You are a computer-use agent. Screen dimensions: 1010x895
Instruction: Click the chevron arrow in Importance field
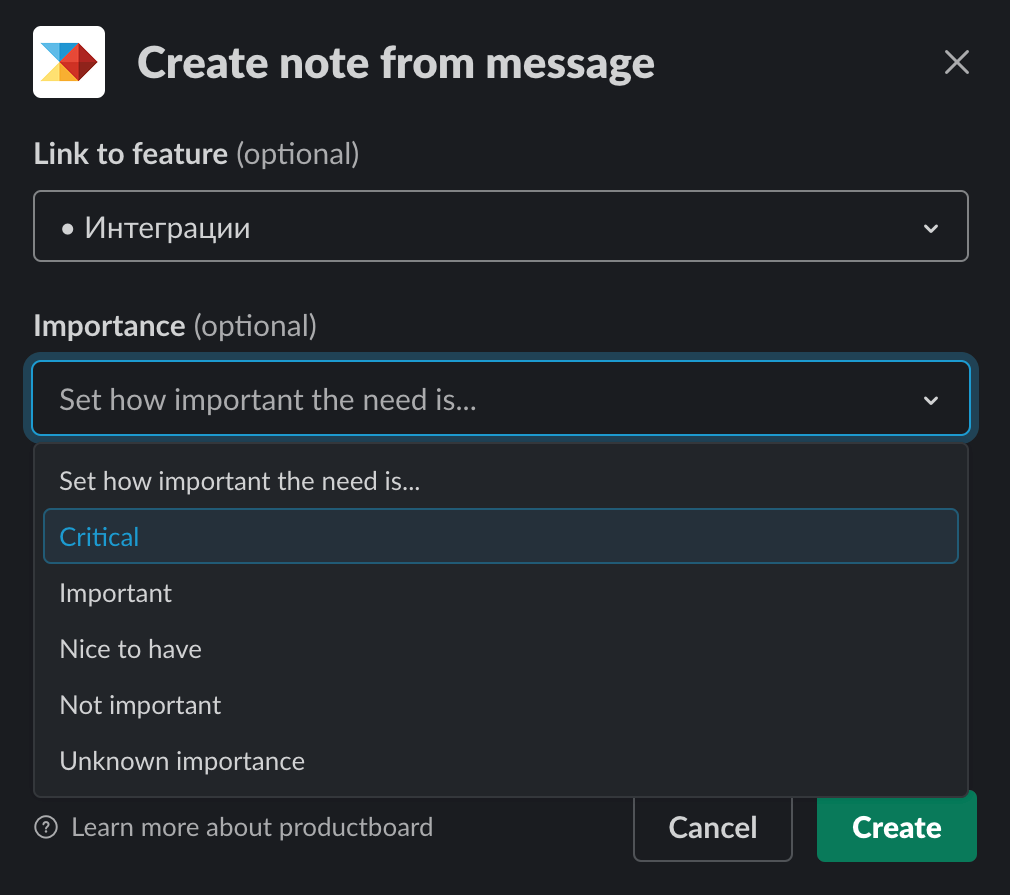[x=931, y=401]
